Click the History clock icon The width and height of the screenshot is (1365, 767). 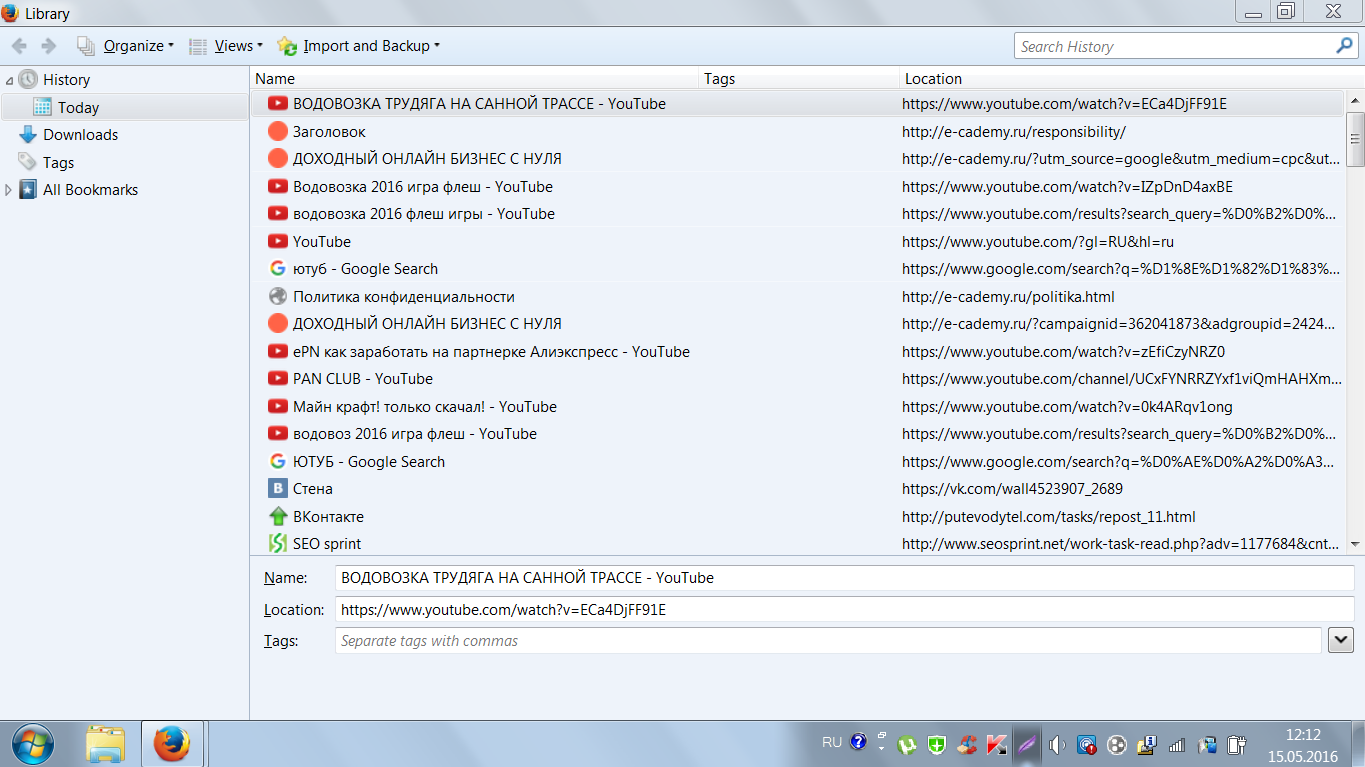(27, 80)
